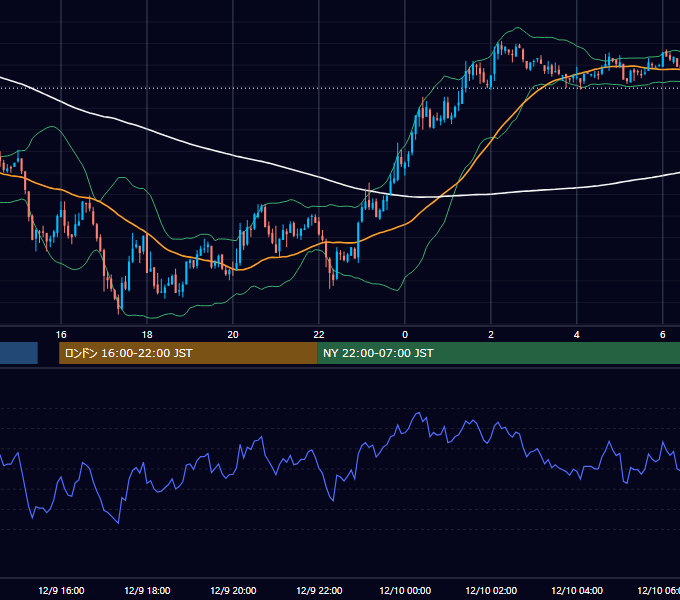Click the blue session bar before ロンドン
The width and height of the screenshot is (680, 600).
19,353
